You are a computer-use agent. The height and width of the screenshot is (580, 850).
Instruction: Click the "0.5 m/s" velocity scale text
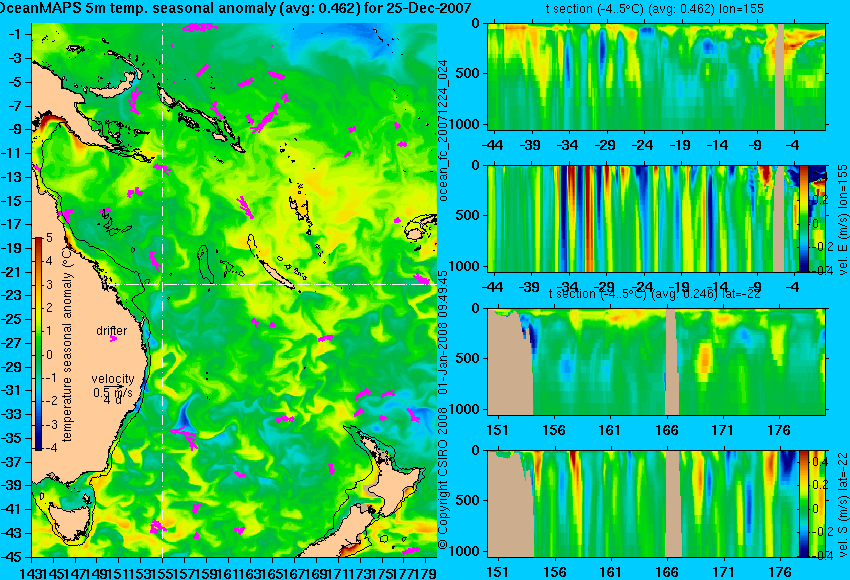[x=113, y=392]
